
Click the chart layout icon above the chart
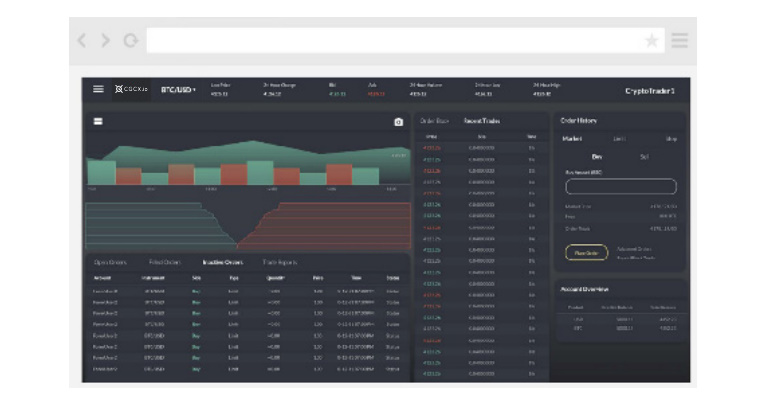pyautogui.click(x=98, y=121)
